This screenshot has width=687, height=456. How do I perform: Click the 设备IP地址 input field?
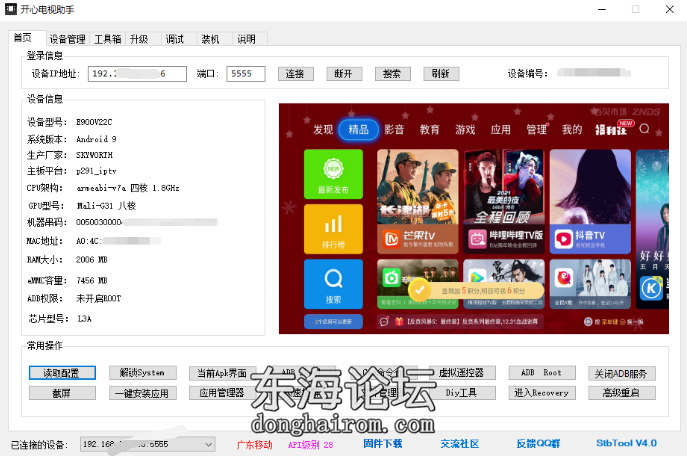(137, 74)
